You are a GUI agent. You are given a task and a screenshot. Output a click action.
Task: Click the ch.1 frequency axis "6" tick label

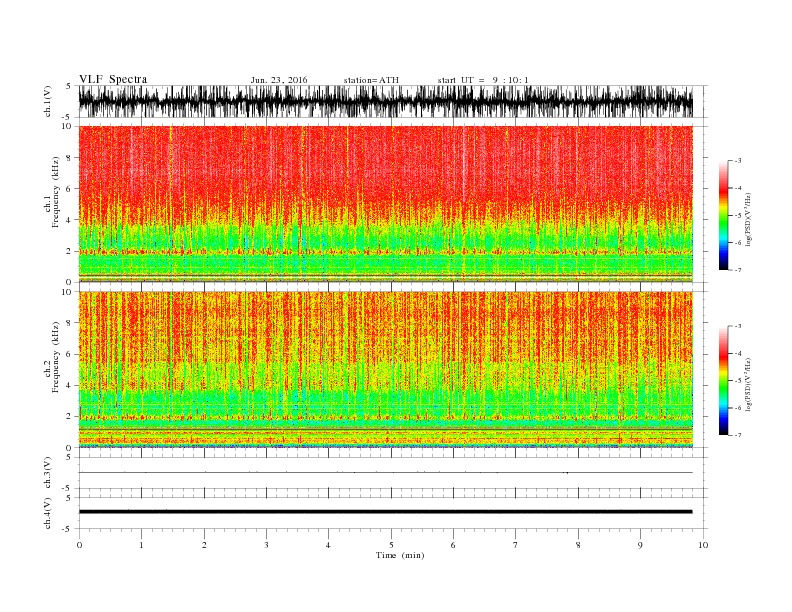point(69,189)
